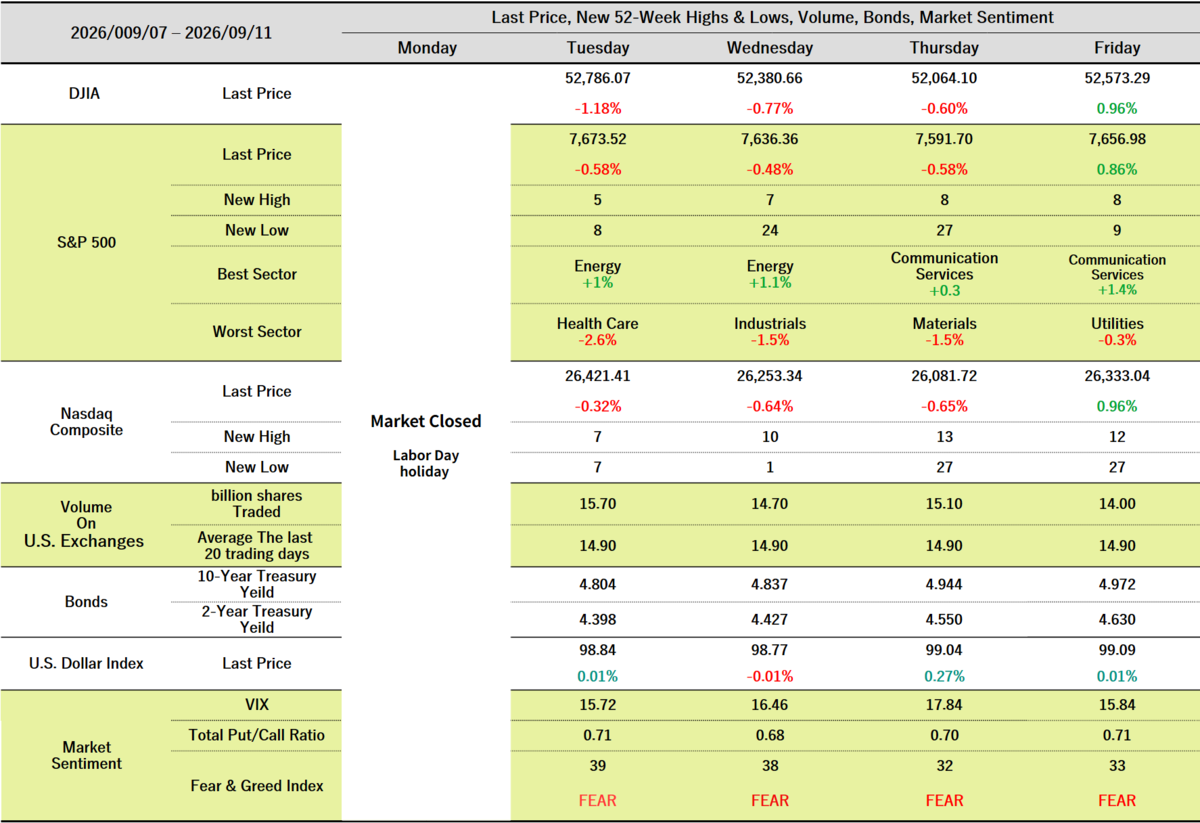Click Thursday 2-Year yield 4.550
The width and height of the screenshot is (1200, 823).
944,619
